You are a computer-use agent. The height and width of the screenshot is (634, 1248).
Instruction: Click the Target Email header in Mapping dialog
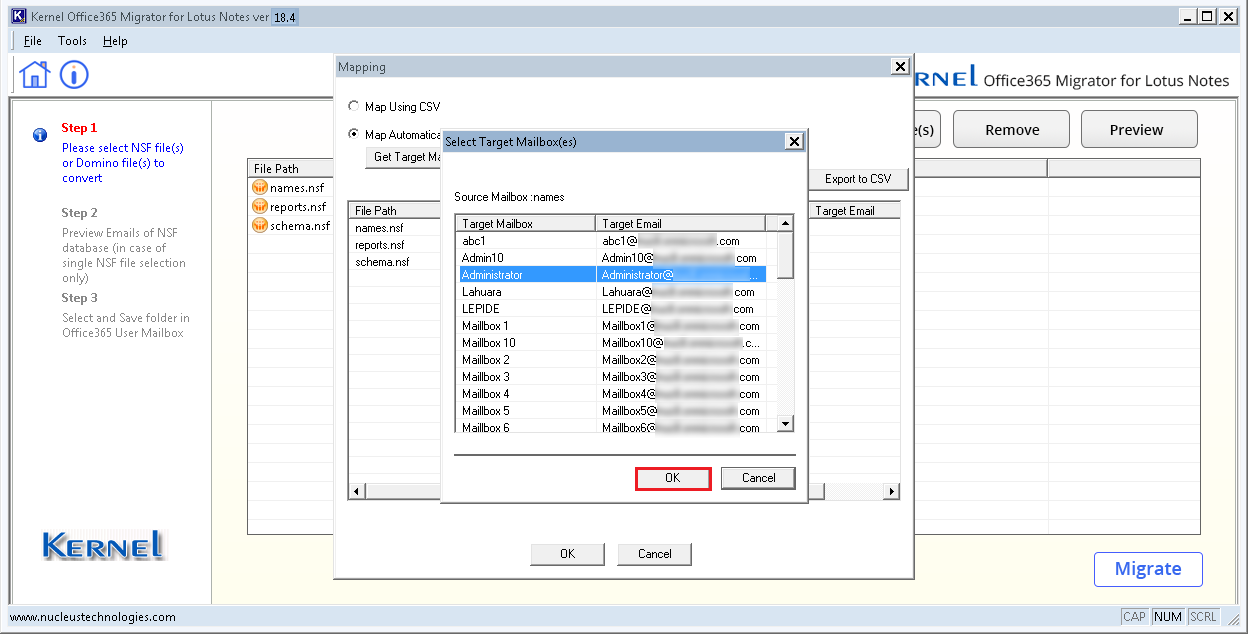coord(853,211)
